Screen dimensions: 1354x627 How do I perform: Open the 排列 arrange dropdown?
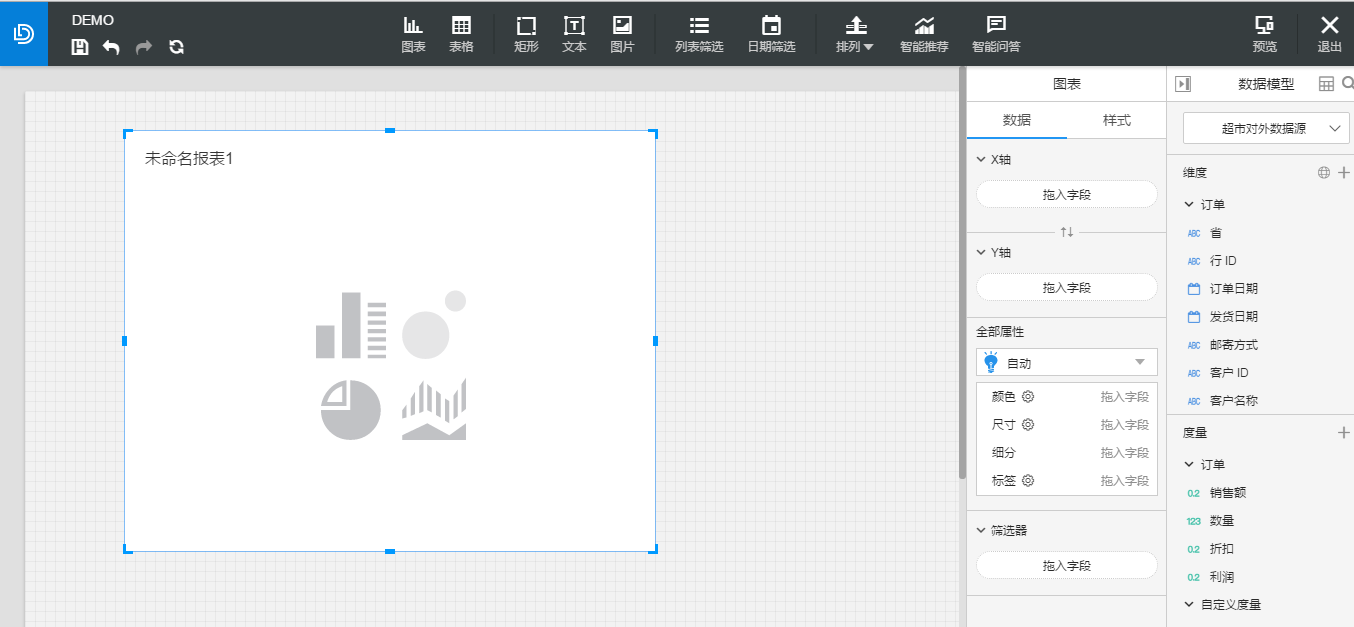pos(855,34)
